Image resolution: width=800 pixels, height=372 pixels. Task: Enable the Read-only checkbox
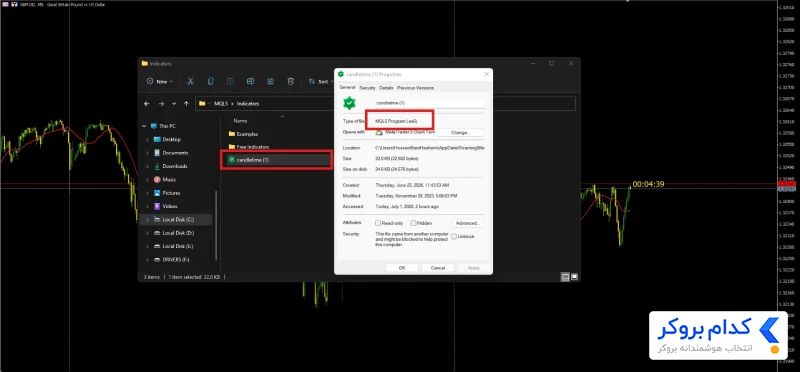click(378, 223)
